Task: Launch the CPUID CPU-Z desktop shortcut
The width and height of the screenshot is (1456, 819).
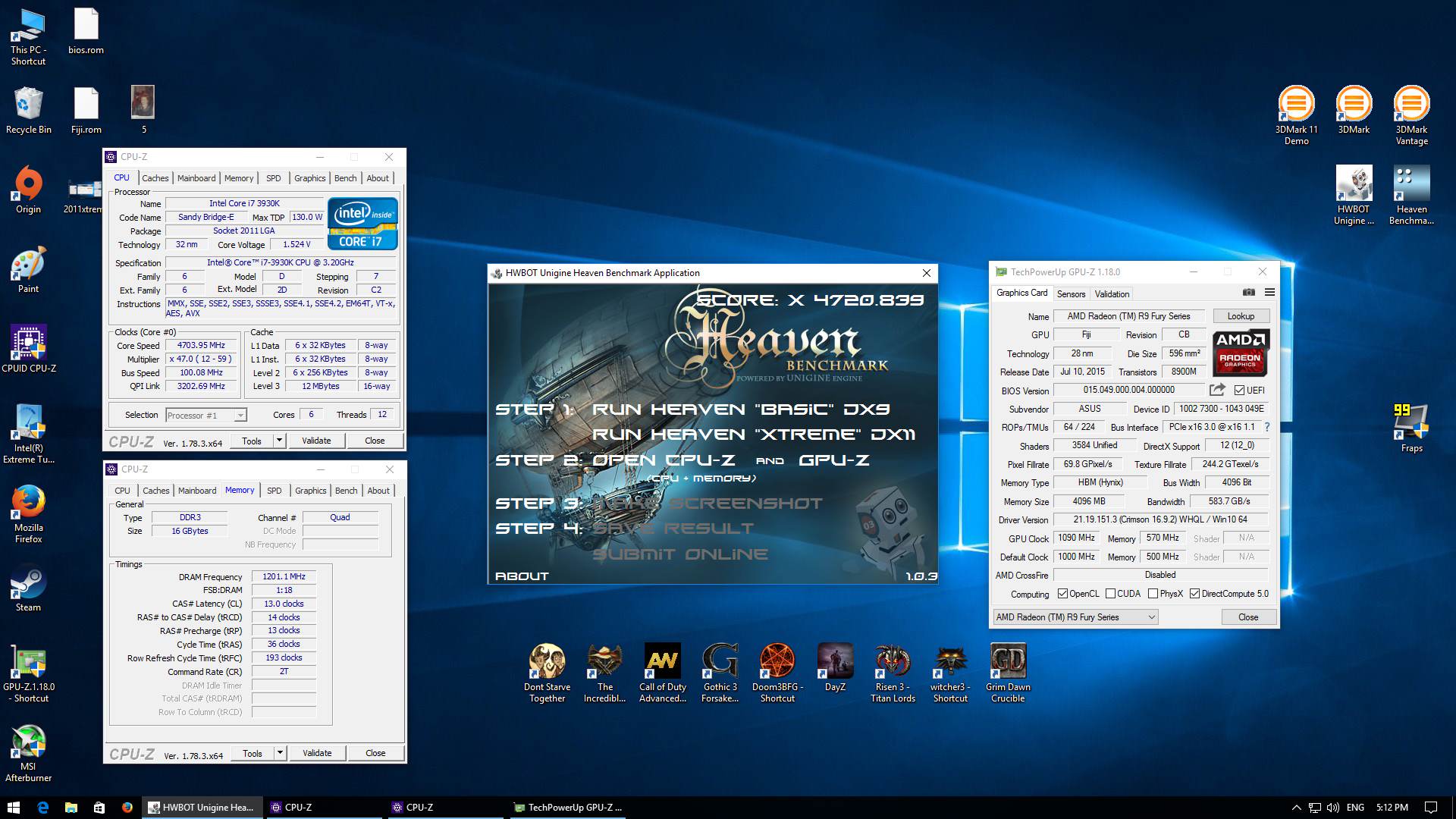Action: pos(28,350)
